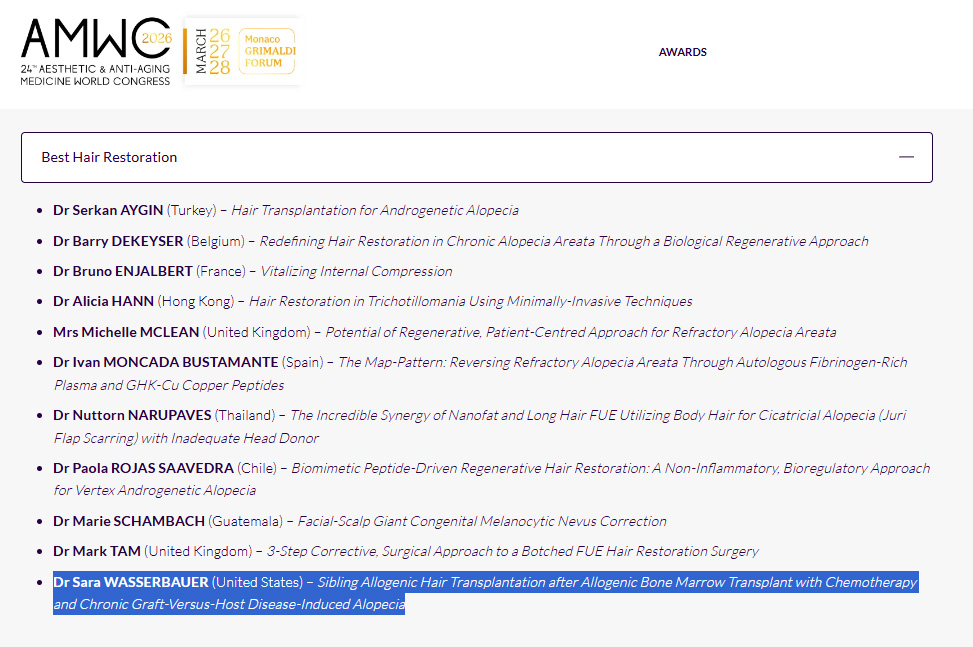The width and height of the screenshot is (973, 647).
Task: Click 'Hair Transplantation for Androgenetic Alopecia' title
Action: coord(375,210)
